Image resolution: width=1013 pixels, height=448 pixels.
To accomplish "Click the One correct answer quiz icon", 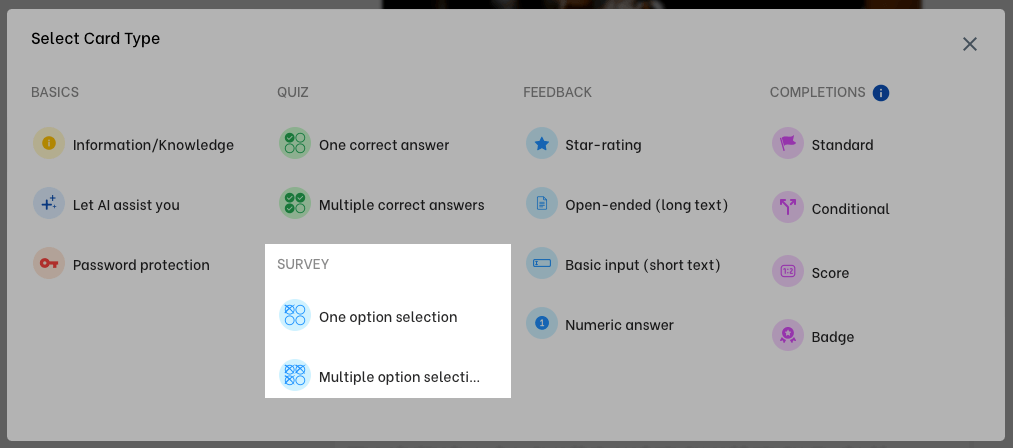I will coord(295,144).
